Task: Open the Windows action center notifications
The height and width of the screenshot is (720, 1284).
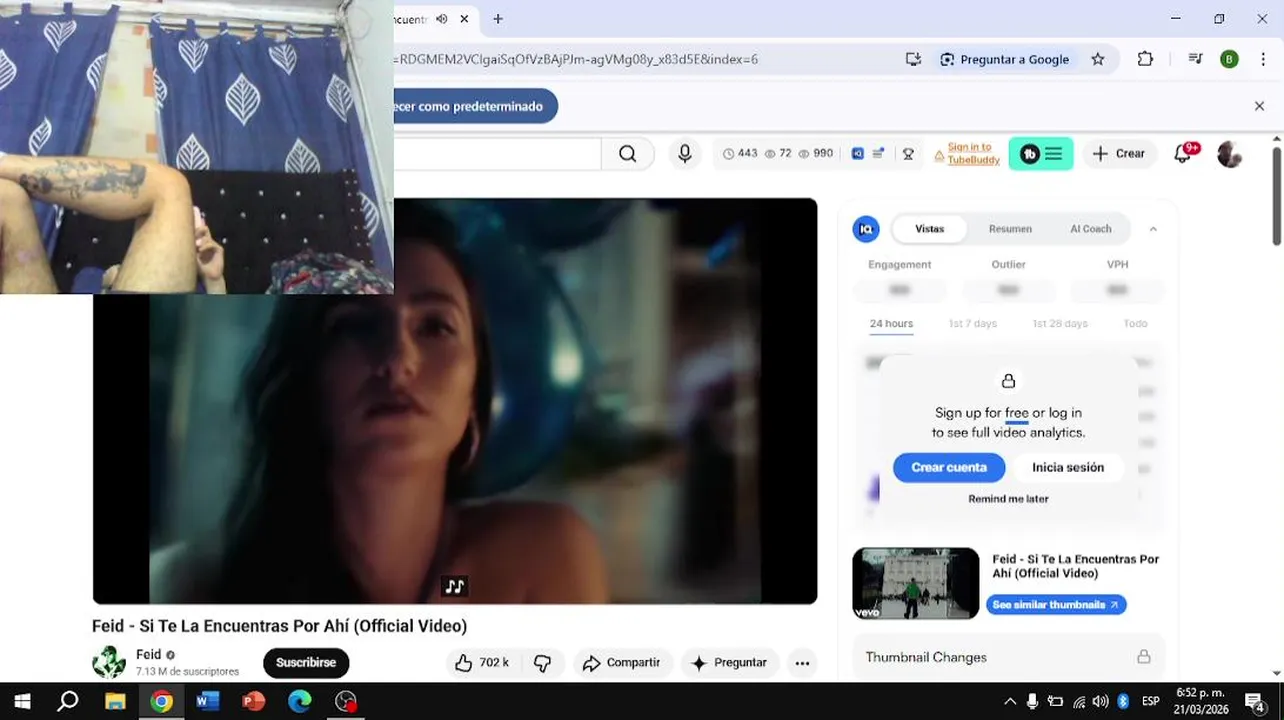Action: tap(1255, 701)
